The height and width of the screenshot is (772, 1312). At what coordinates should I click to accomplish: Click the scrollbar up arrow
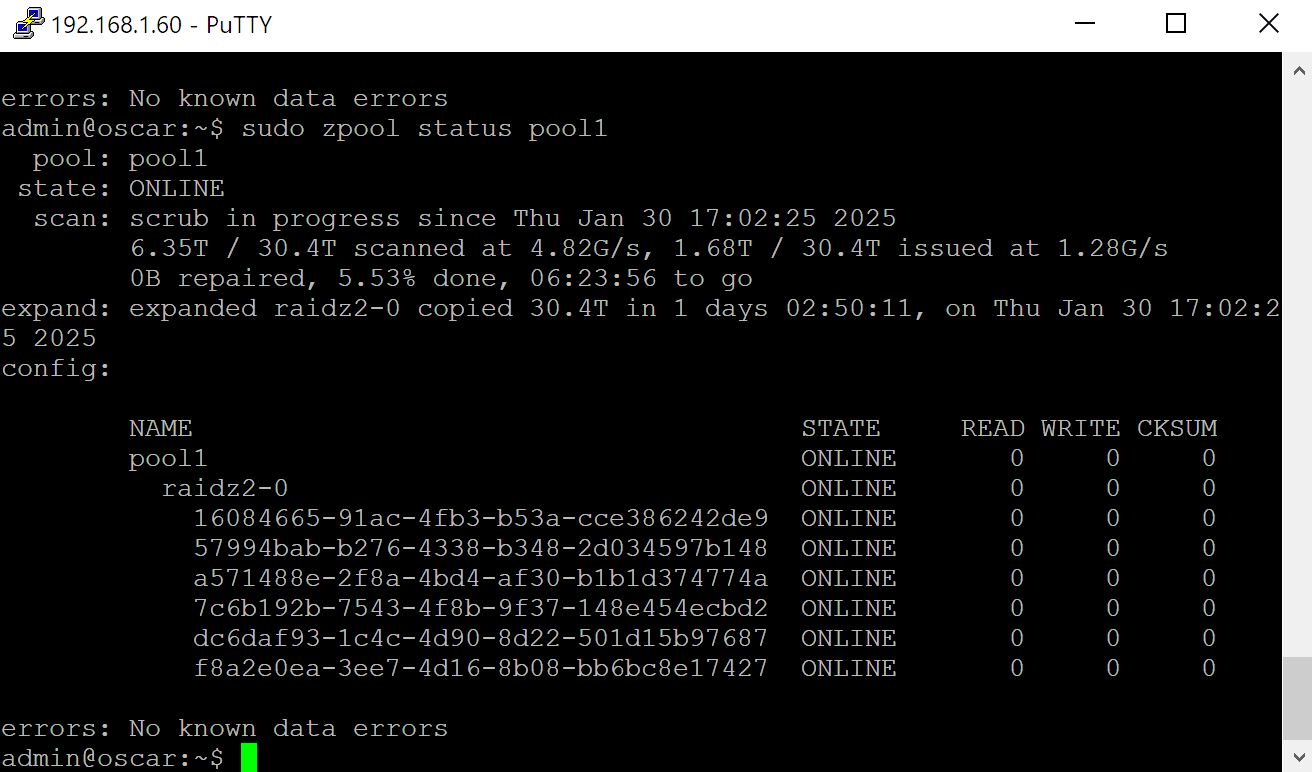pos(1297,70)
